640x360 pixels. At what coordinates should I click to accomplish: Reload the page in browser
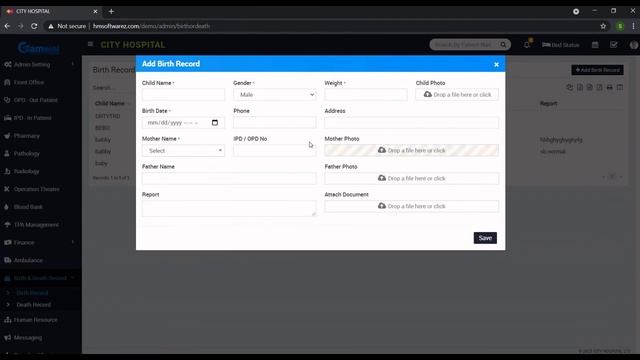click(34, 26)
